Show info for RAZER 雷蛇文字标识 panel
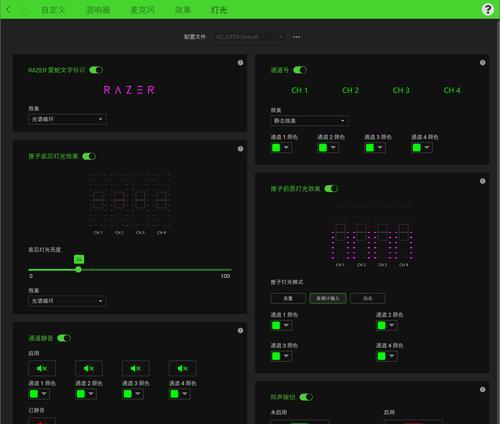 [240, 63]
